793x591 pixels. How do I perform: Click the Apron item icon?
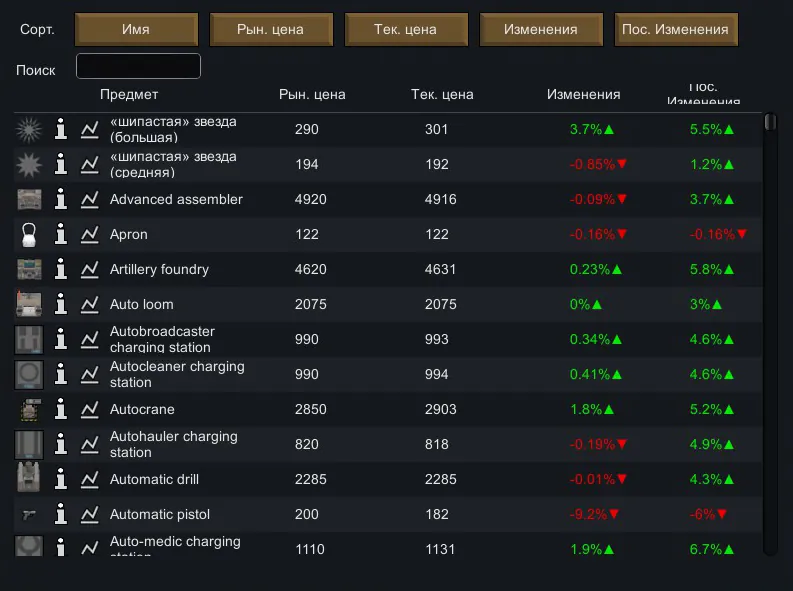[29, 234]
